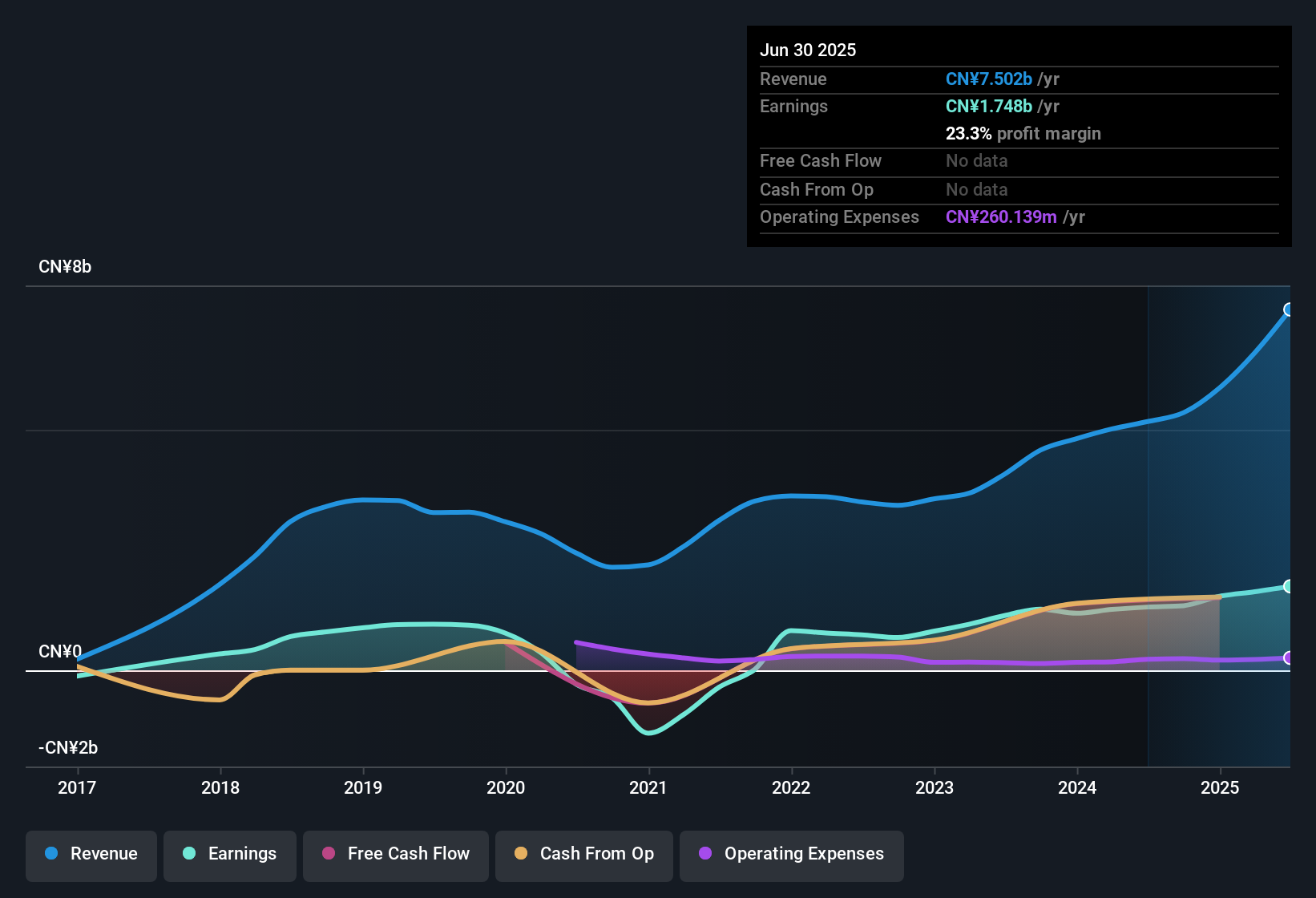Click the Cash From Op legend dot icon

click(x=520, y=854)
